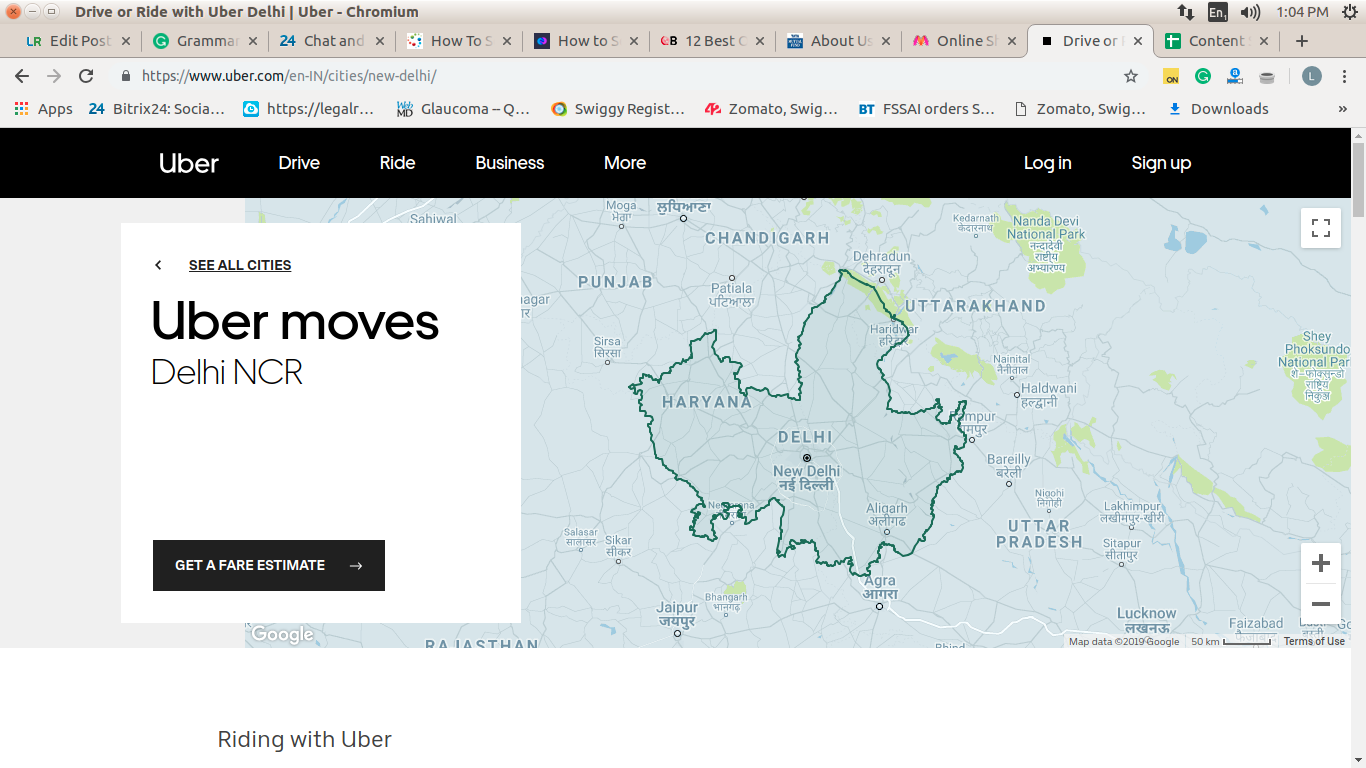Zoom out on the map
The height and width of the screenshot is (768, 1366).
(1320, 604)
